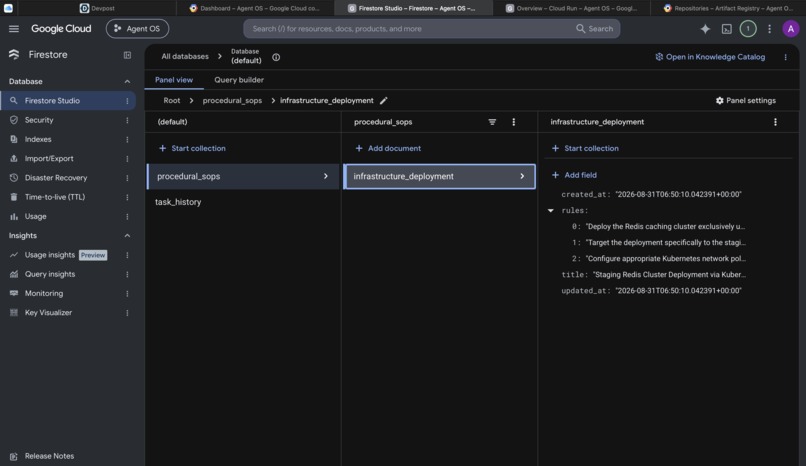Select the title field value

pyautogui.click(x=669, y=274)
